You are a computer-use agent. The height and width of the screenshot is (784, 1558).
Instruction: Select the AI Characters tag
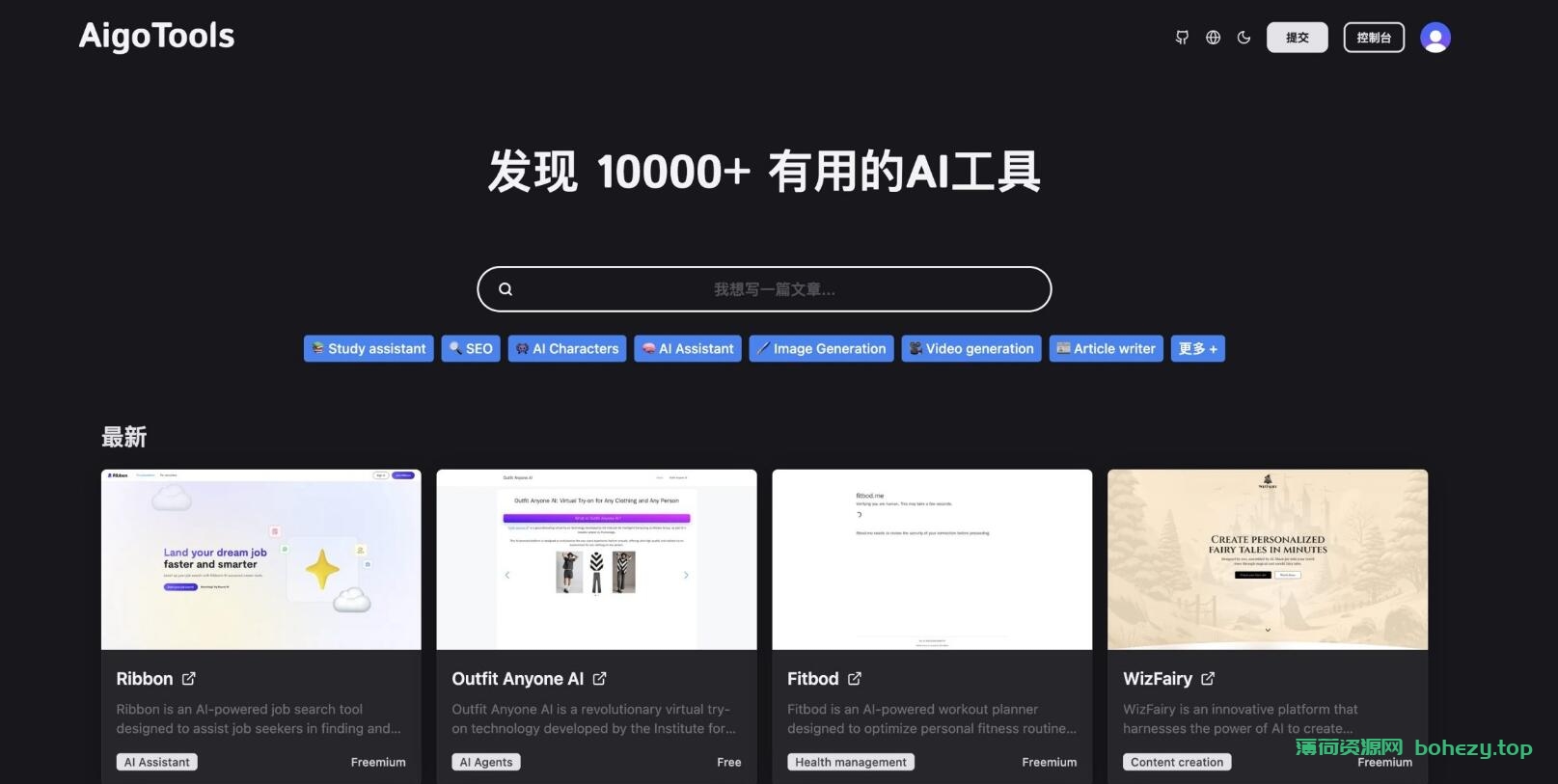point(567,349)
